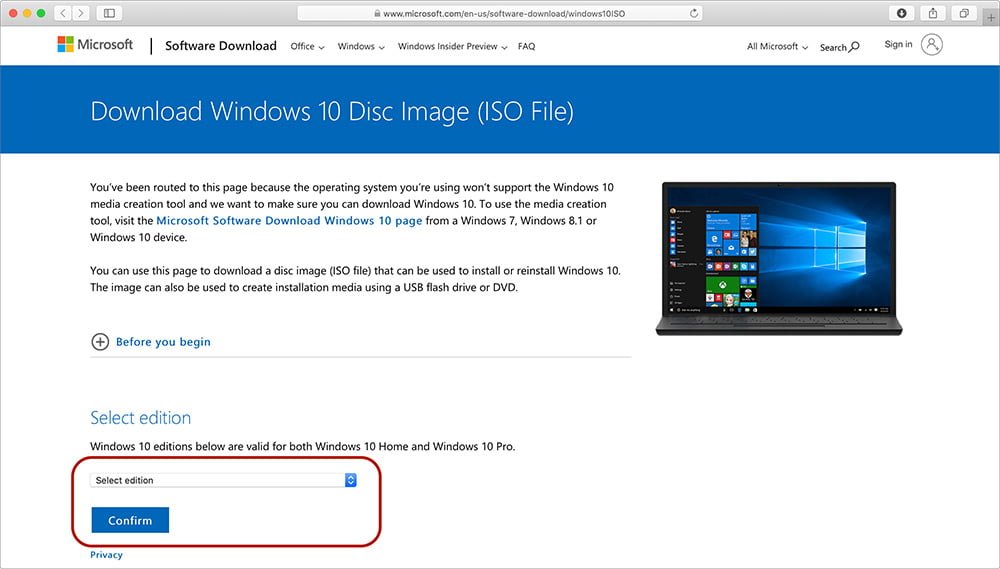Expand Before you begin plus icon

(x=100, y=342)
